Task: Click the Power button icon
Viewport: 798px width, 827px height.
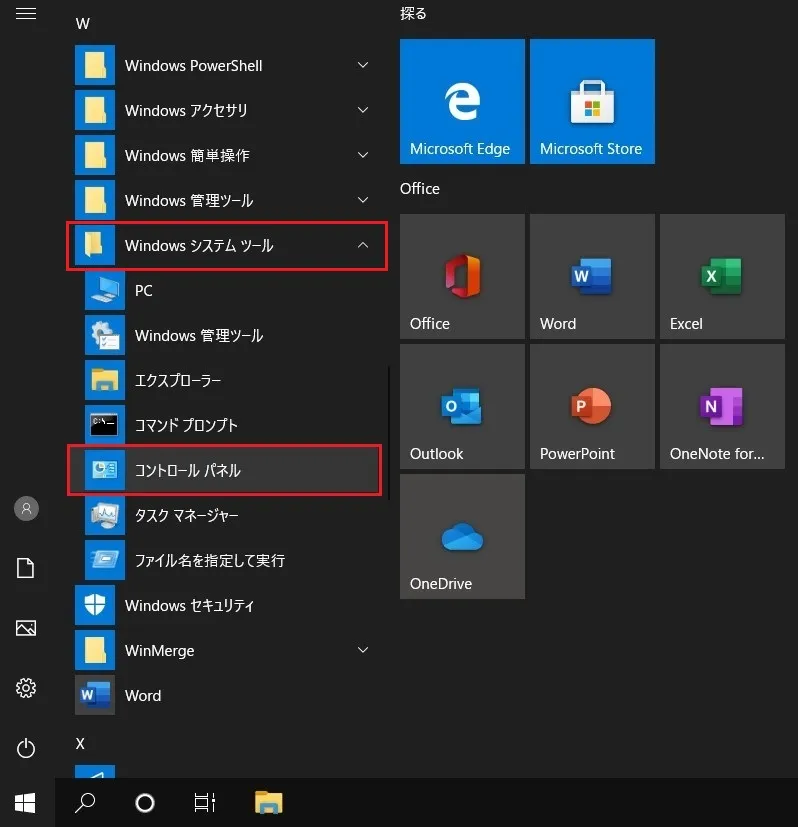Action: 26,748
